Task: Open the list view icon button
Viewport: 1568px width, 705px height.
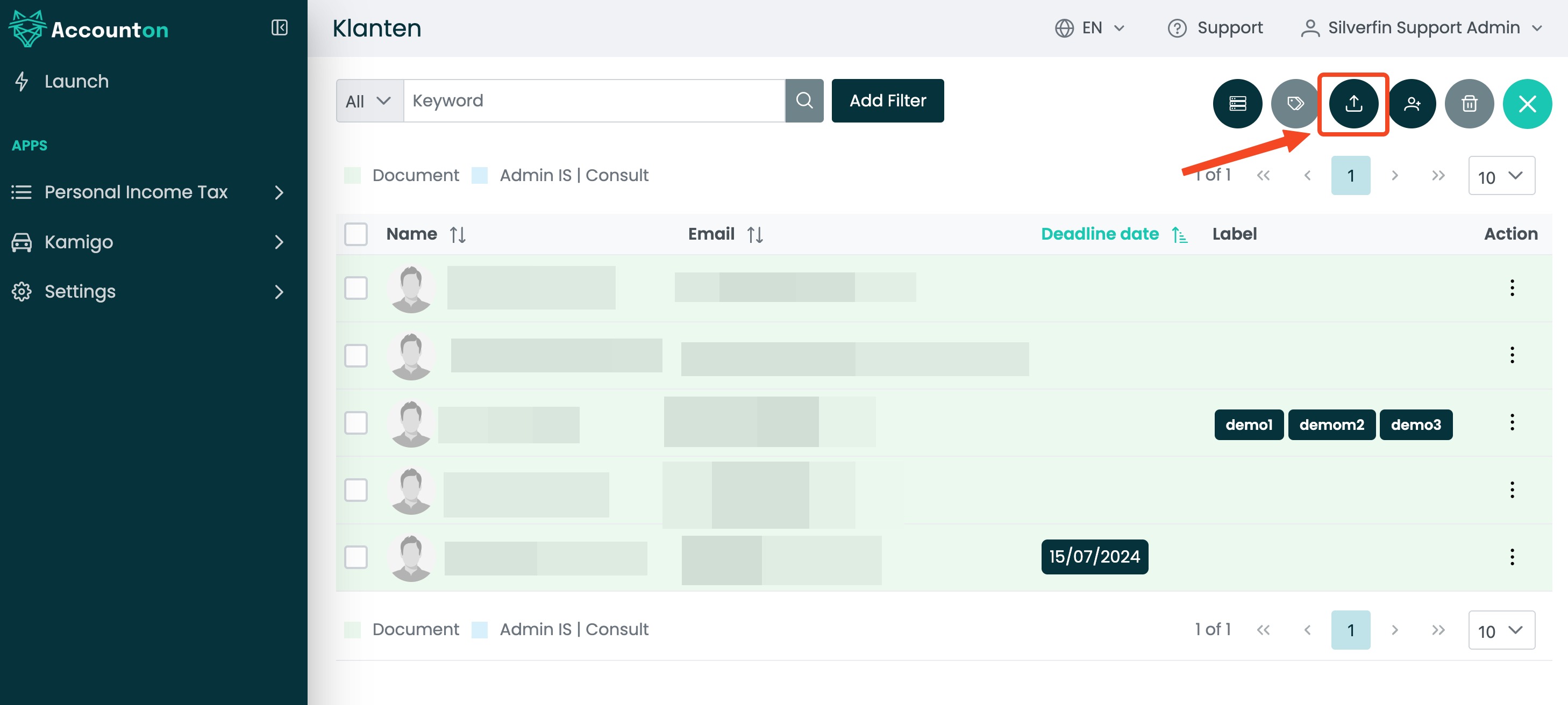Action: 1237,104
